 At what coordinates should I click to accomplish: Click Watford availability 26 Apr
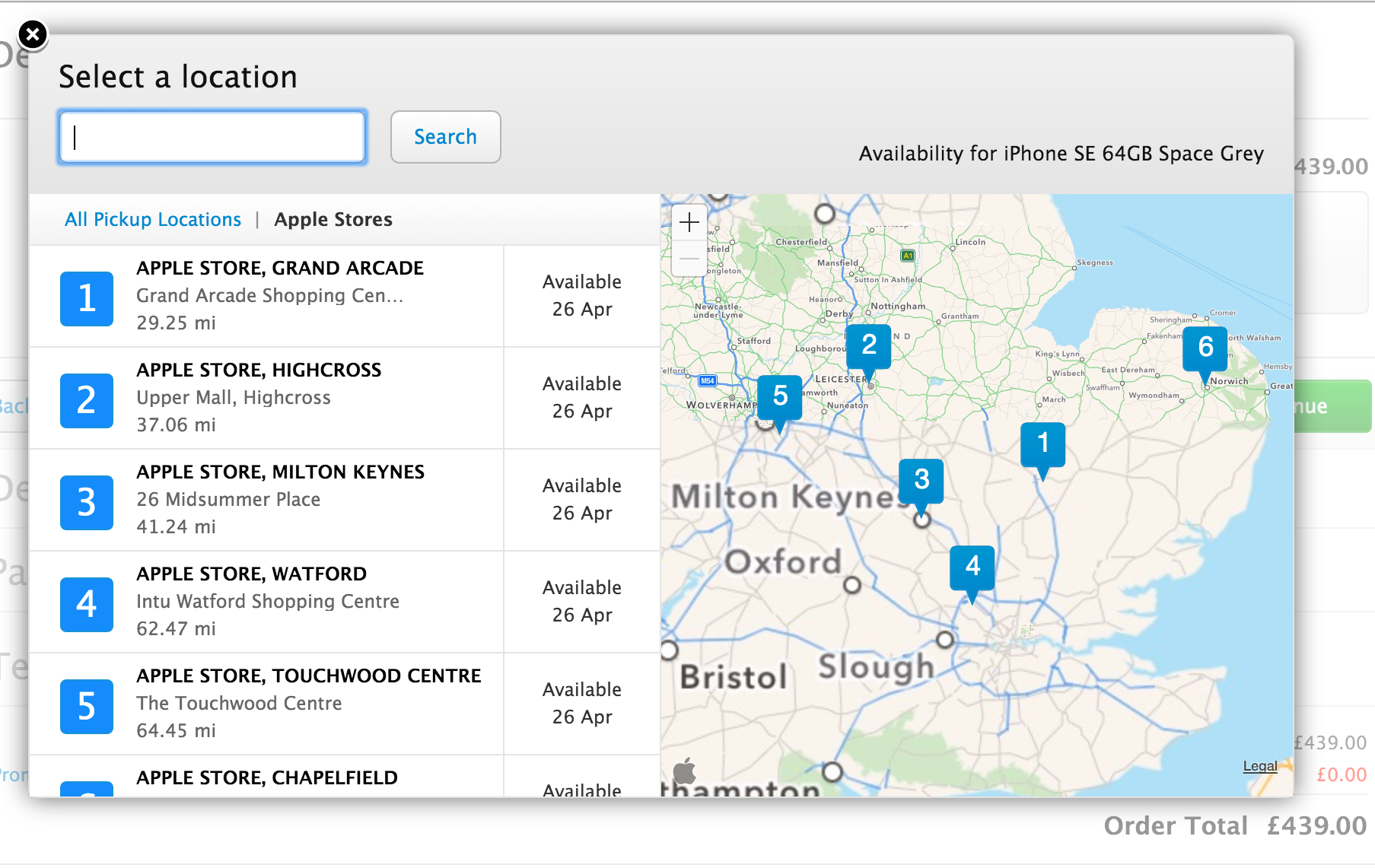tap(582, 602)
